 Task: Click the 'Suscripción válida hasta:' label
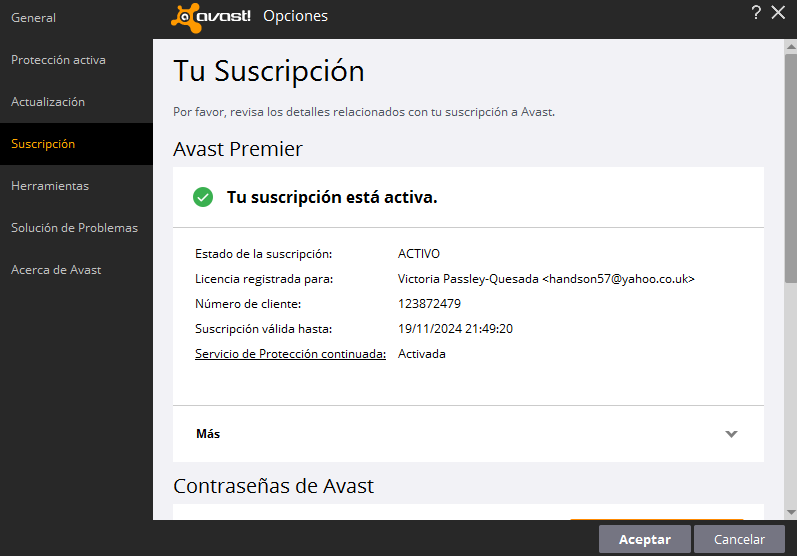pos(264,329)
